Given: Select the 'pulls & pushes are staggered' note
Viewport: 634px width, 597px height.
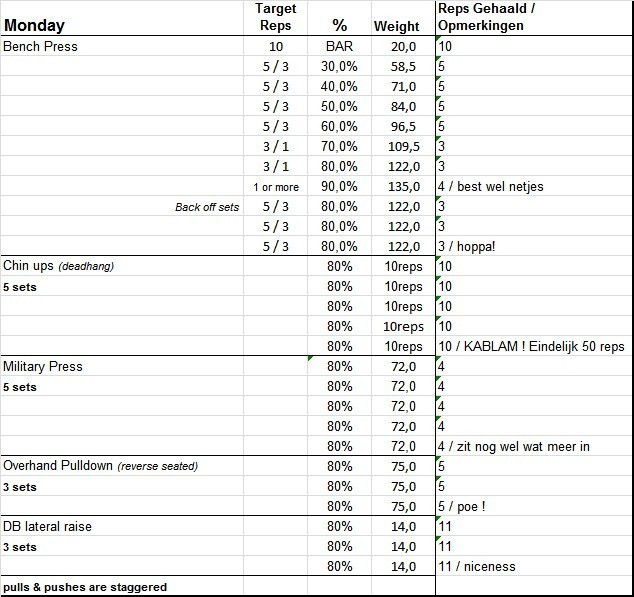Looking at the screenshot, I should (x=85, y=587).
